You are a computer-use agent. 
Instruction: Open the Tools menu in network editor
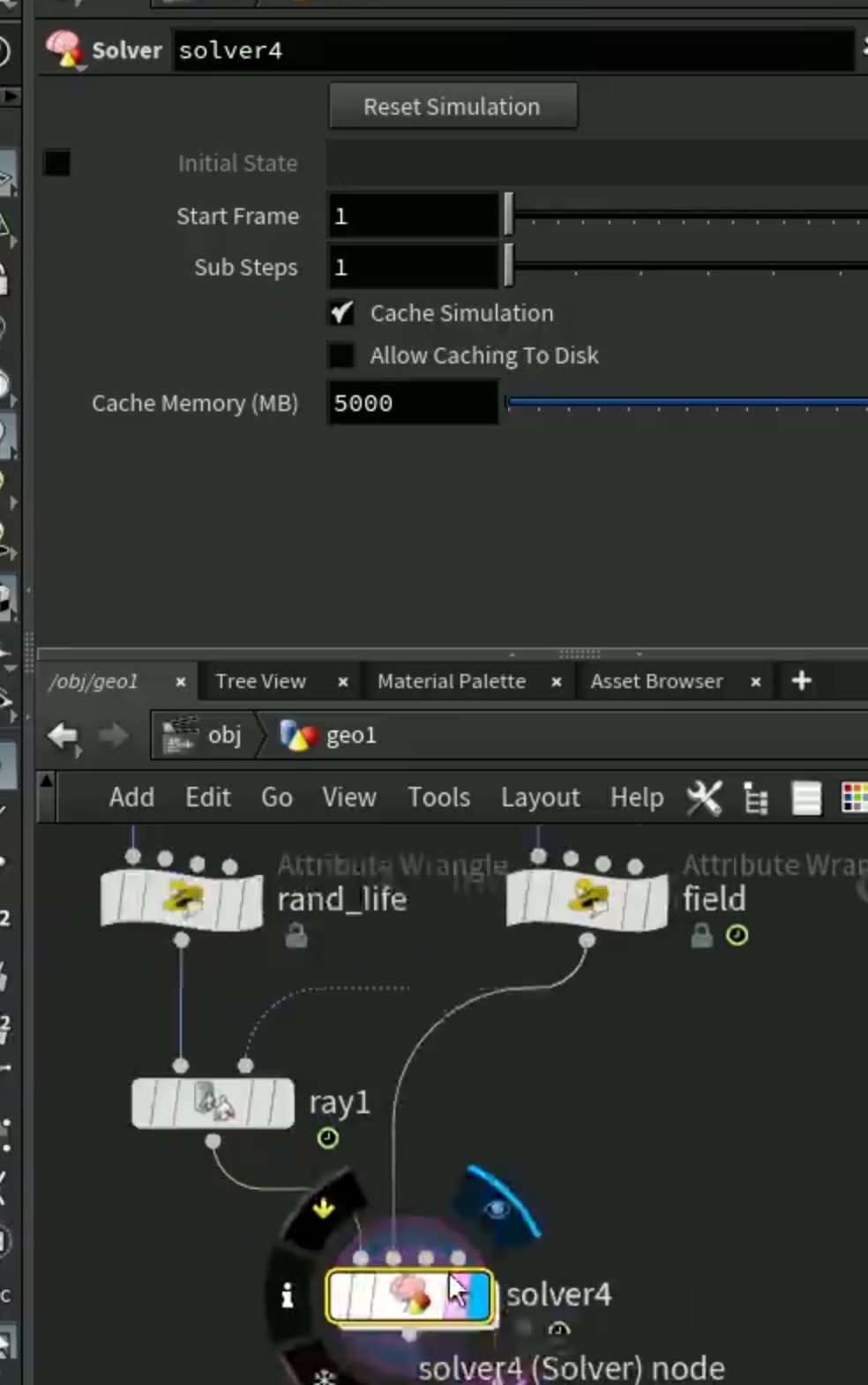pyautogui.click(x=439, y=797)
